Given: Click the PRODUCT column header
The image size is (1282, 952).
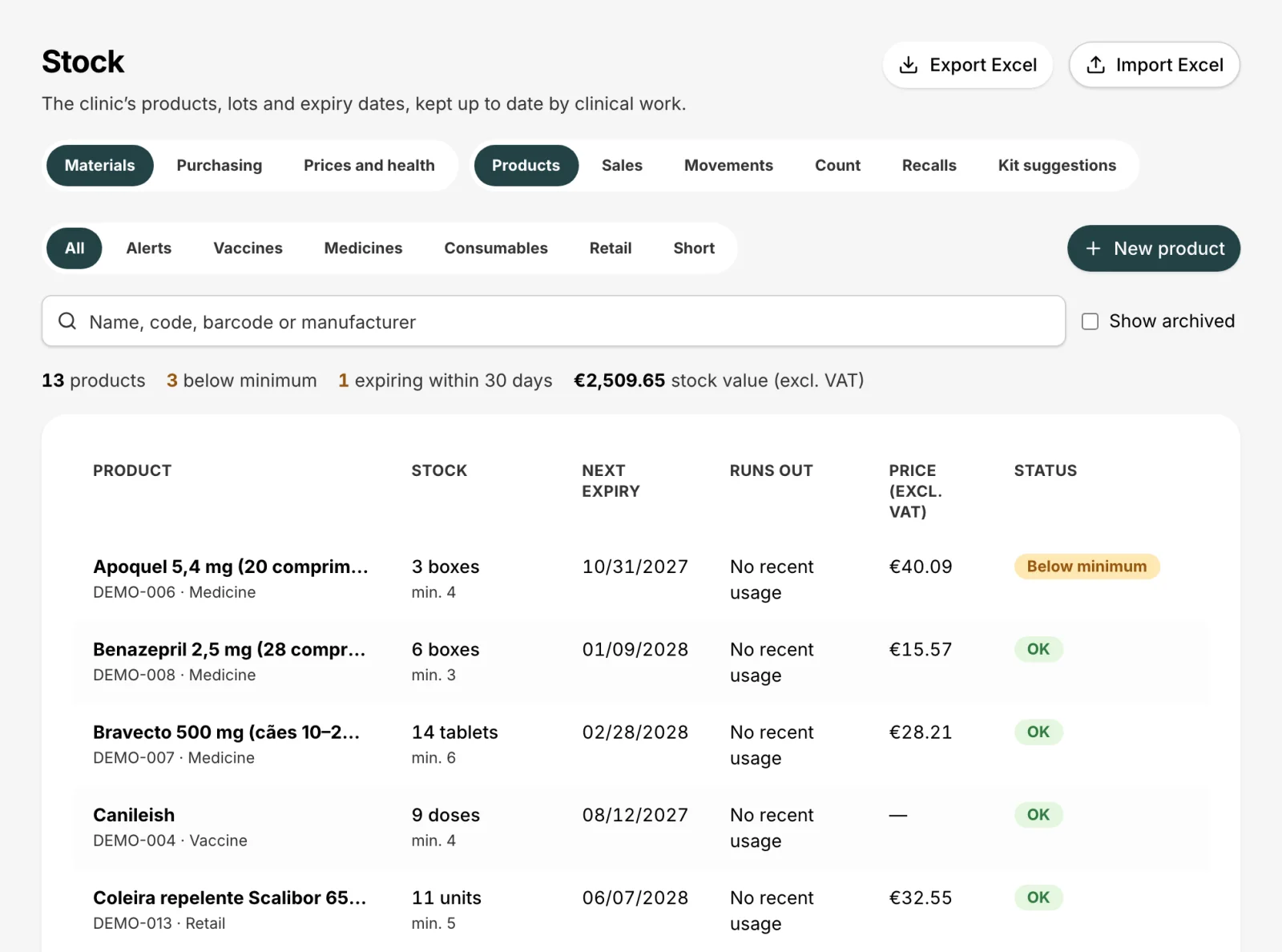Looking at the screenshot, I should [132, 470].
